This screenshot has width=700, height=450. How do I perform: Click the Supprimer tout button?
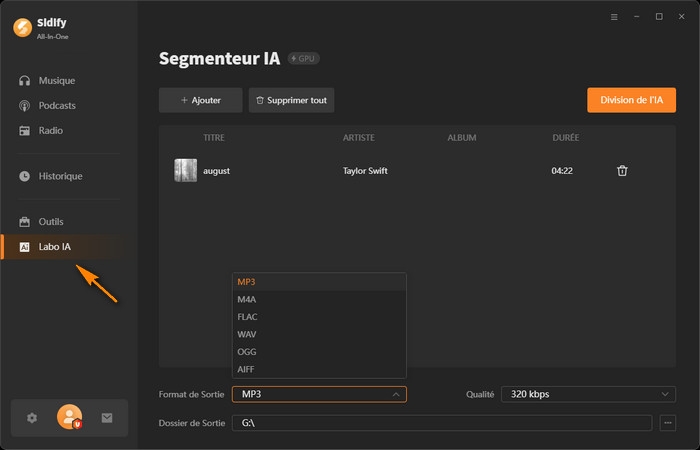[291, 100]
